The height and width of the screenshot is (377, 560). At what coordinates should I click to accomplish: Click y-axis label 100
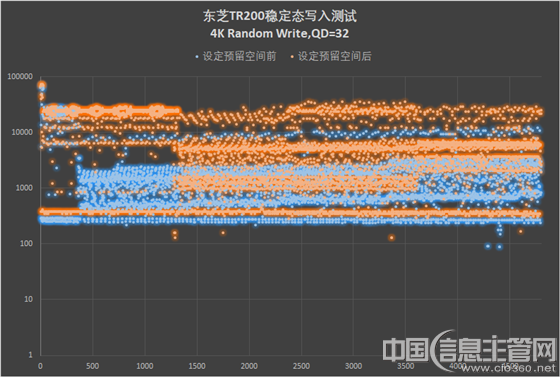(26, 243)
